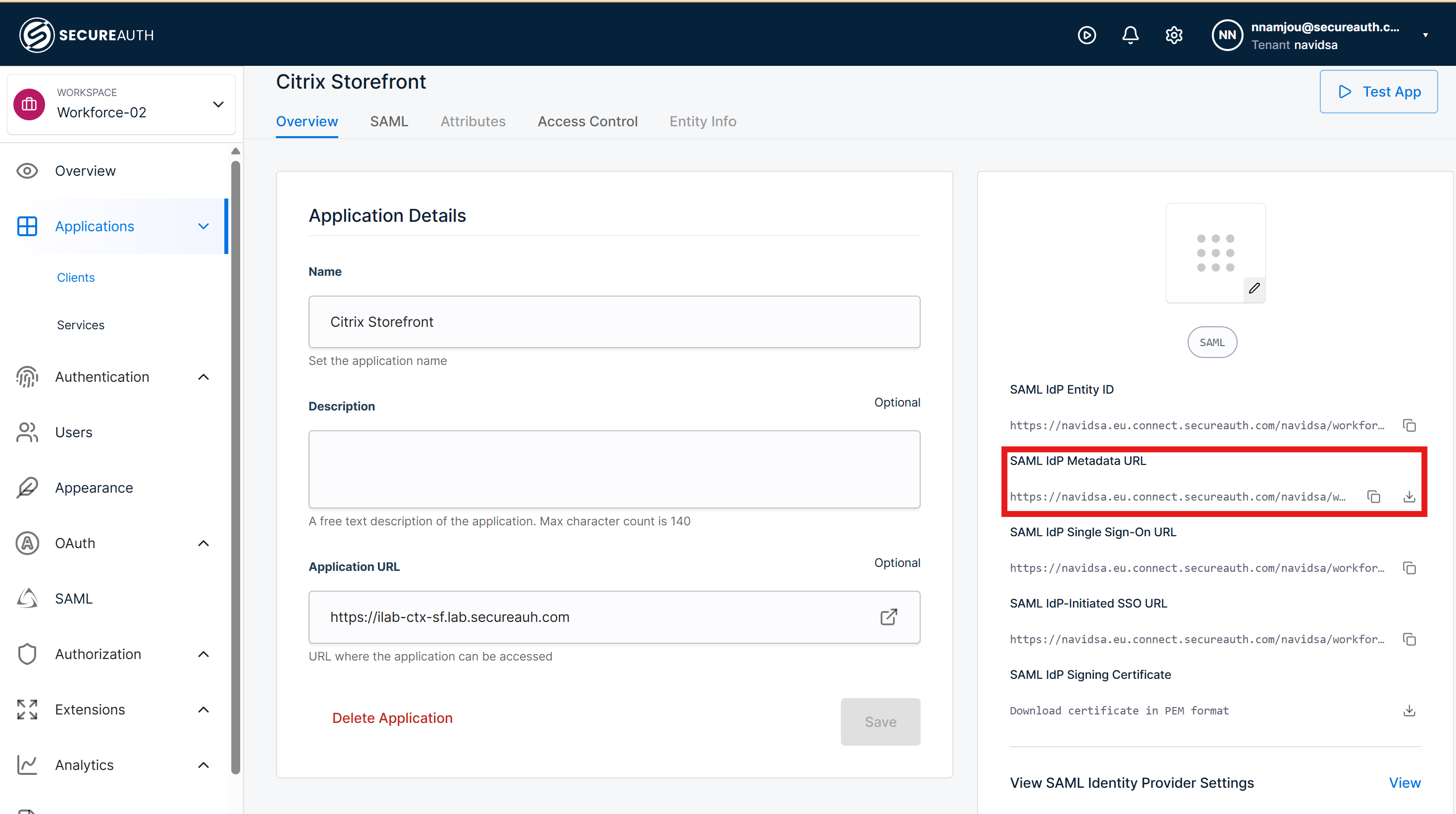1456x814 pixels.
Task: Focus the Application URL input field
Action: coord(614,617)
